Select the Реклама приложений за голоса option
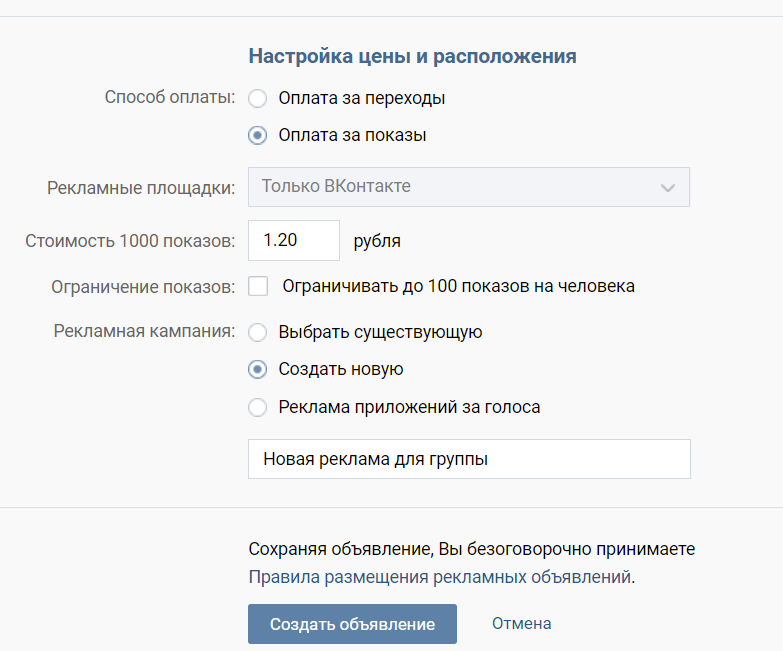783x651 pixels. click(258, 407)
